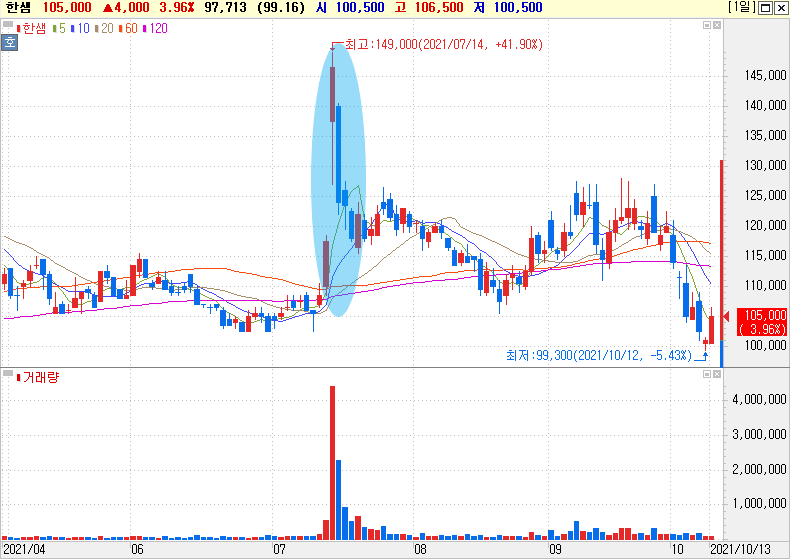Close the price chart panel
Viewport: 790px width, 559px height.
717,25
